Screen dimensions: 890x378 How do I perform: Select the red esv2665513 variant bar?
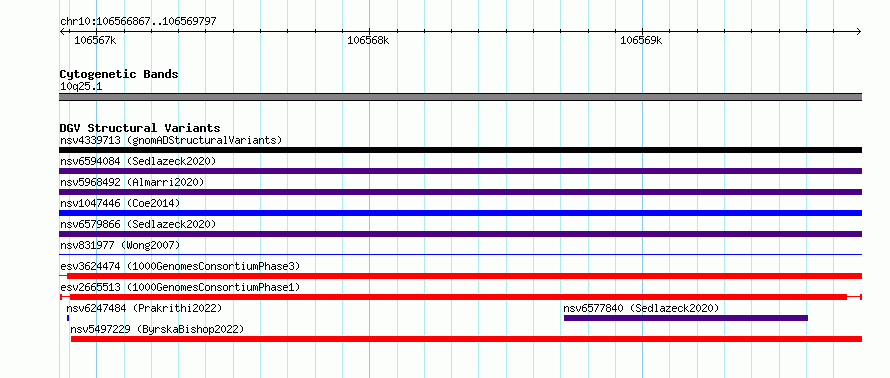tap(460, 297)
